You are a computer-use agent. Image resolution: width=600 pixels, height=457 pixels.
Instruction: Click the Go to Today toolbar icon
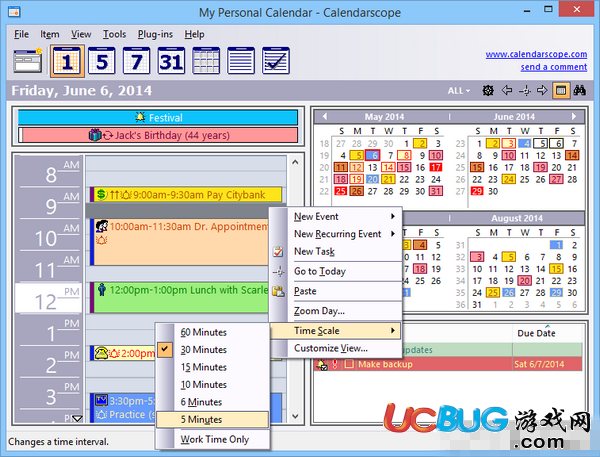point(525,91)
